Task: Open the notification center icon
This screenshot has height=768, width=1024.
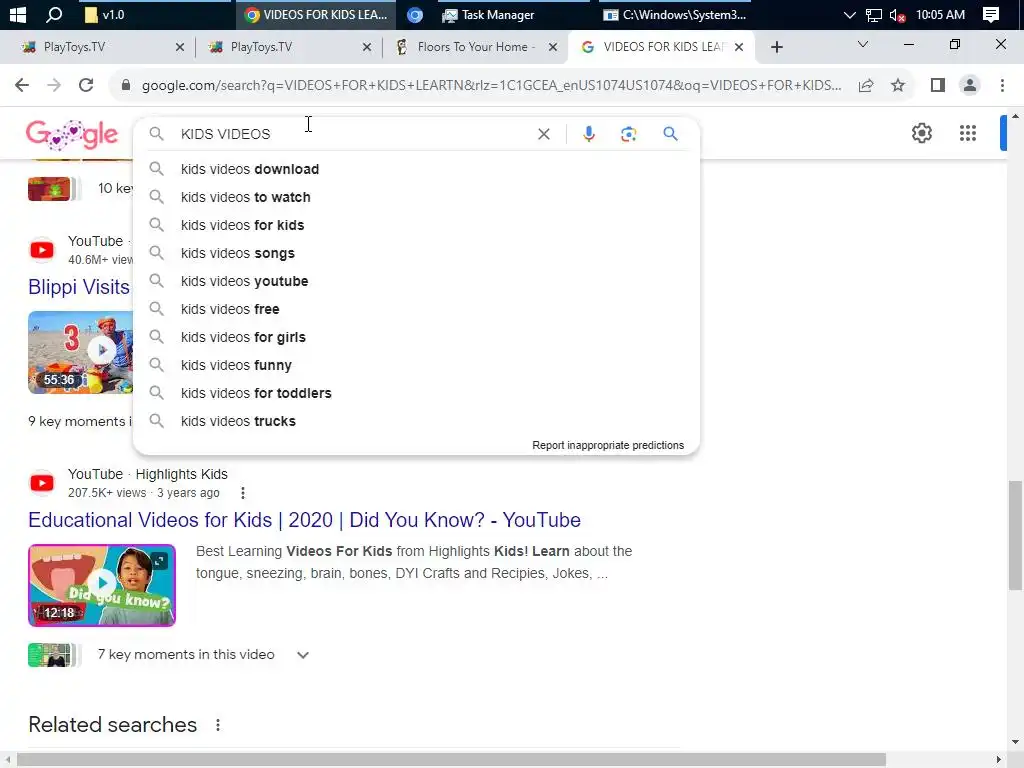Action: click(x=991, y=14)
